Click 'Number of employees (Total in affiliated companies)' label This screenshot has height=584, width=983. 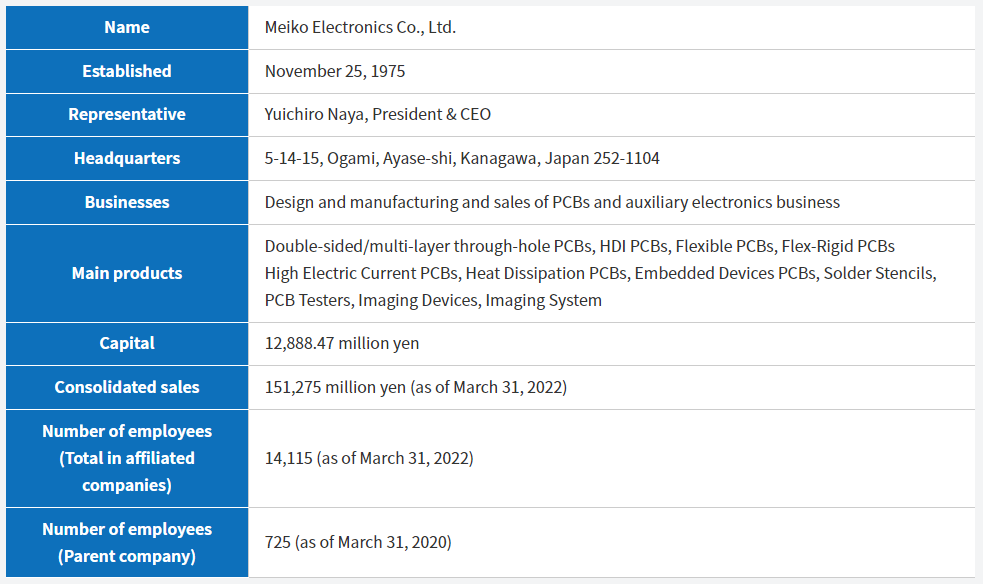point(127,458)
